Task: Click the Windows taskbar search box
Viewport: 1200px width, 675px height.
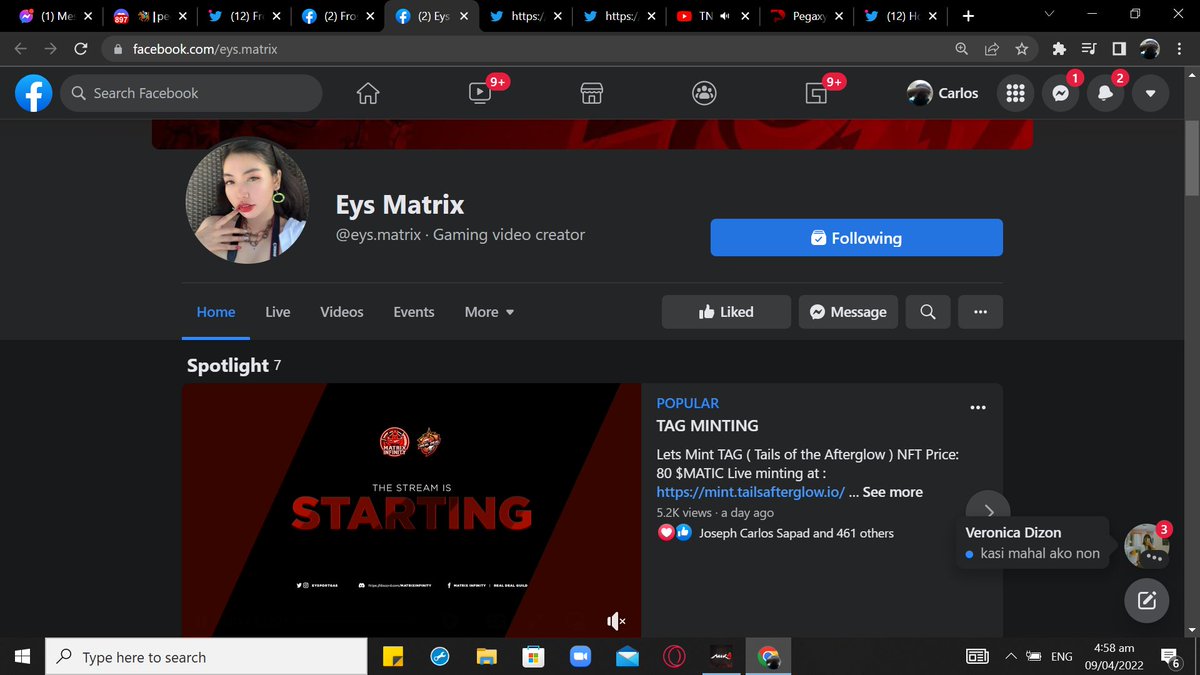Action: click(207, 657)
